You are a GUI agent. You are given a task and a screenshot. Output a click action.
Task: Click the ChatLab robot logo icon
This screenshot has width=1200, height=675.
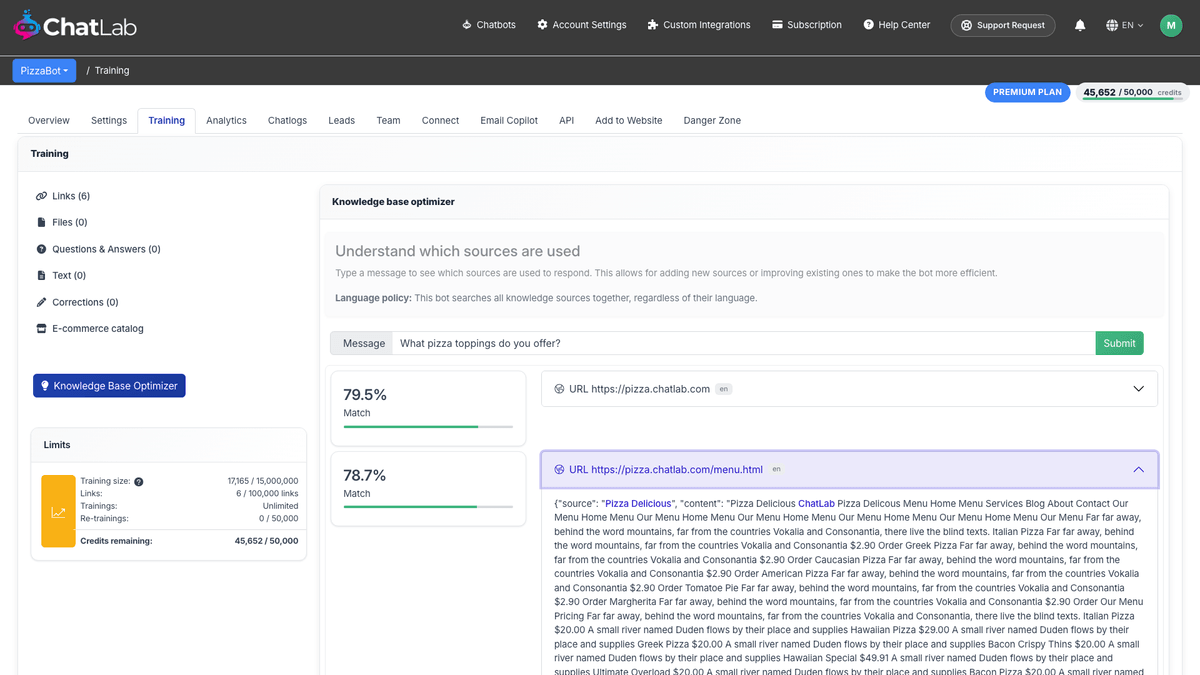27,25
